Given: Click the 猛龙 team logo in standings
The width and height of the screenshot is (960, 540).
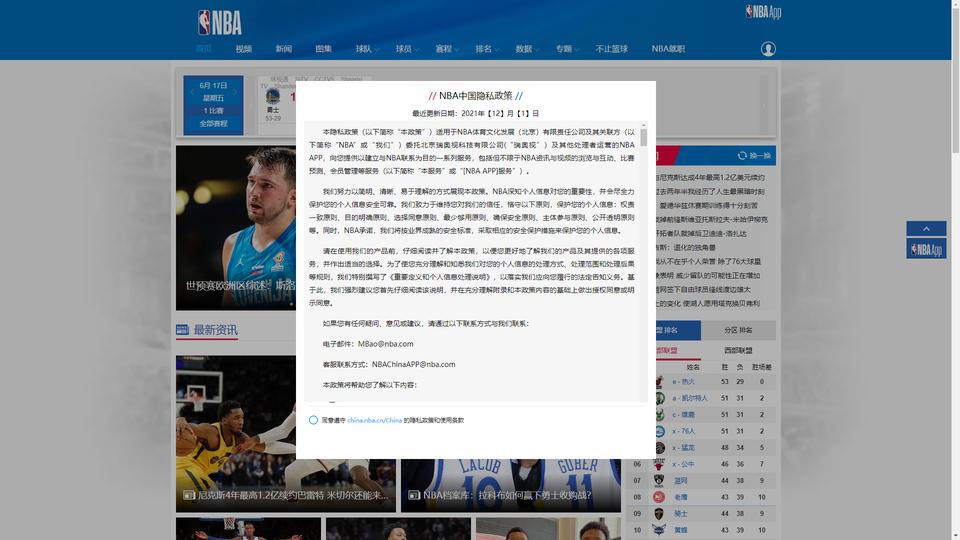Looking at the screenshot, I should [x=659, y=448].
